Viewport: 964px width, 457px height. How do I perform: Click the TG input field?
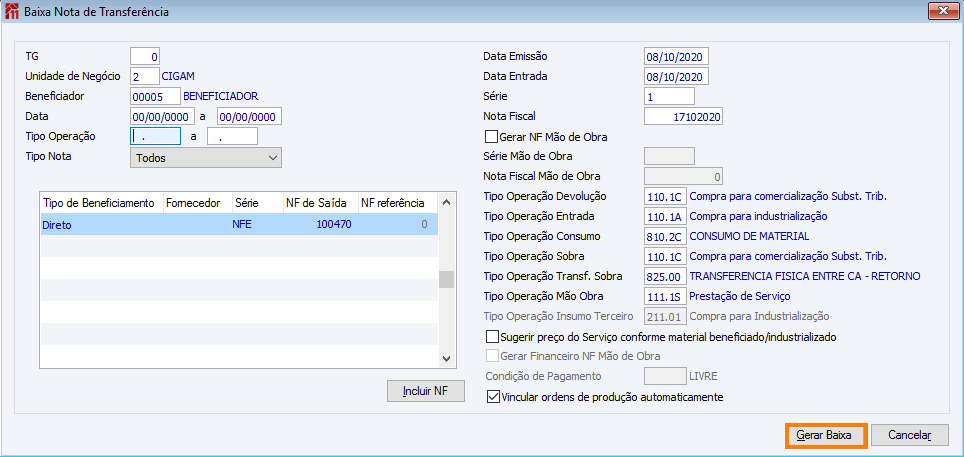point(145,57)
